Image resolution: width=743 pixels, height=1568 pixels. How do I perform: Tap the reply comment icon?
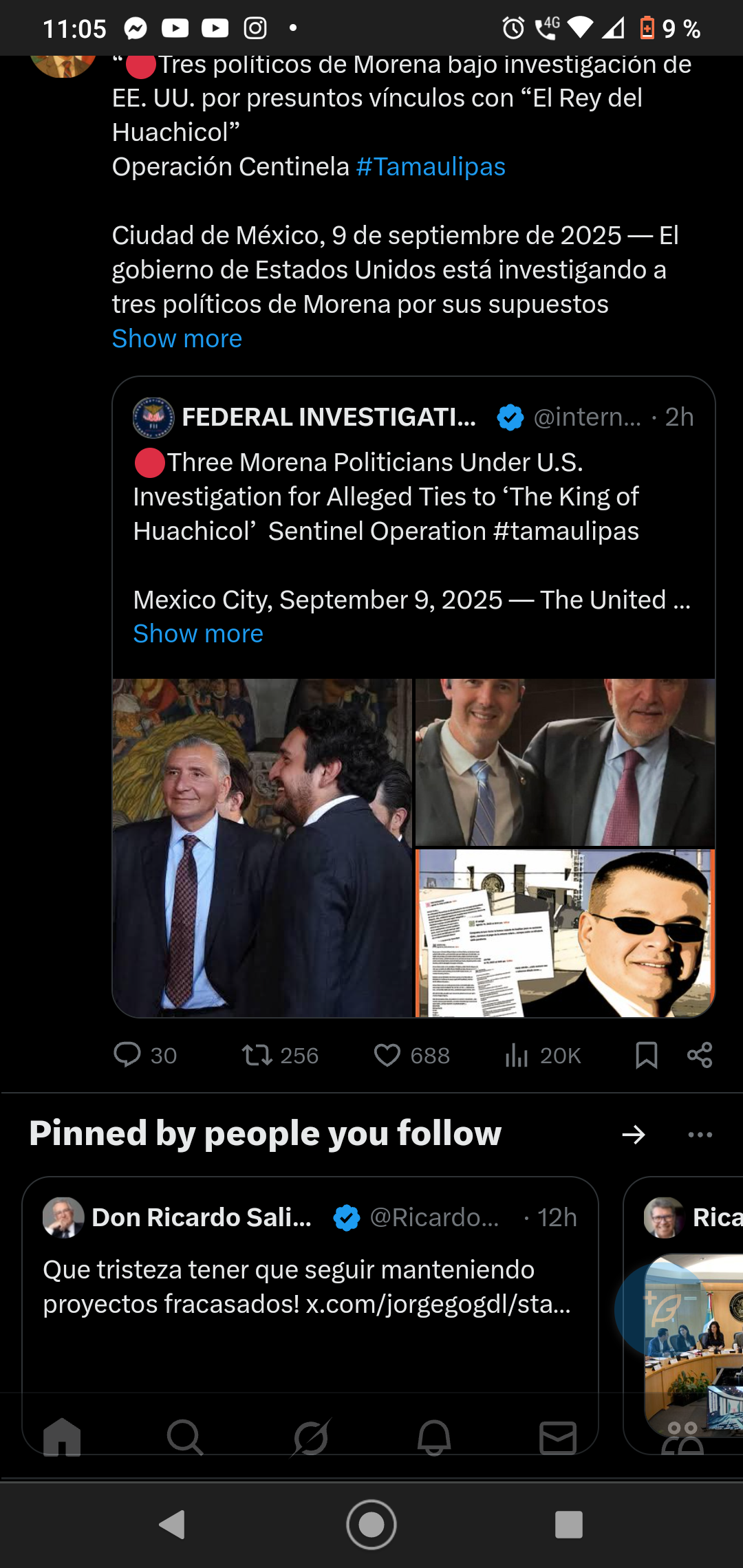[x=127, y=1054]
